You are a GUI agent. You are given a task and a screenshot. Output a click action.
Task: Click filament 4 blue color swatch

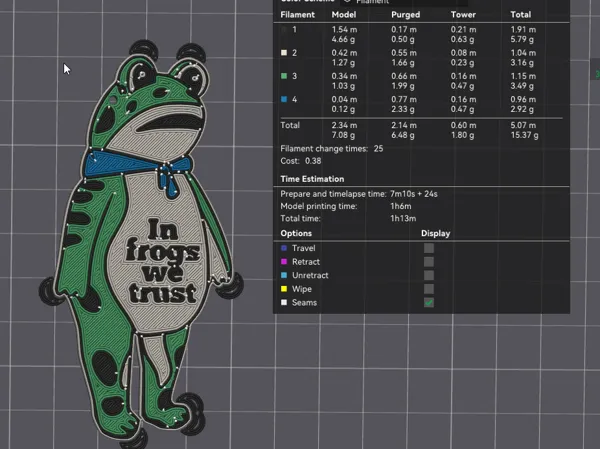(x=284, y=100)
